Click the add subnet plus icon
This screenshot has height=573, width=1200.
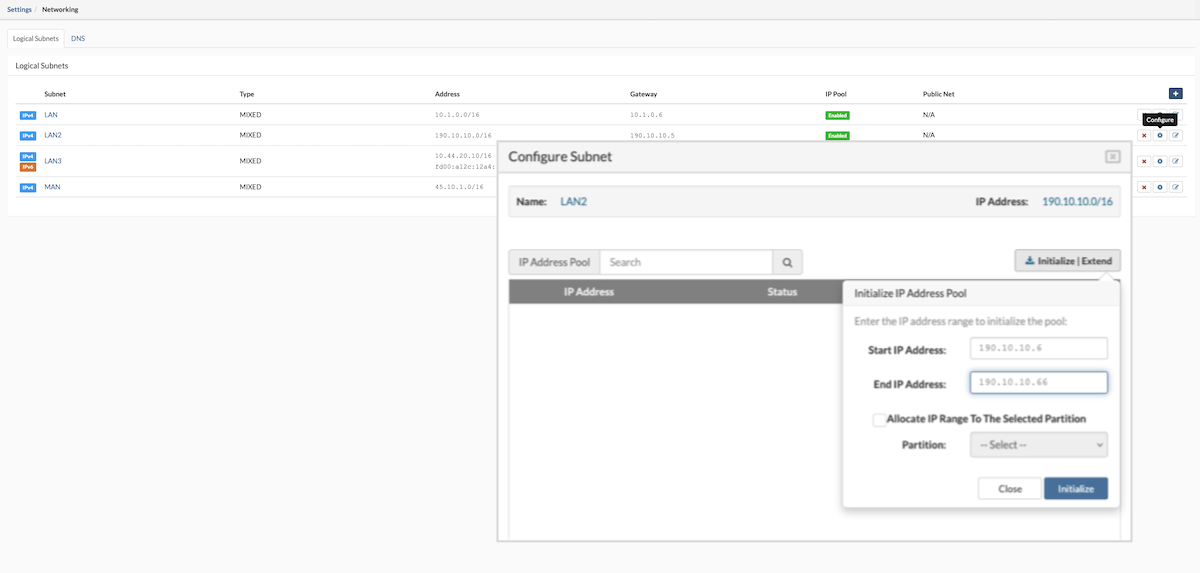pyautogui.click(x=1175, y=94)
